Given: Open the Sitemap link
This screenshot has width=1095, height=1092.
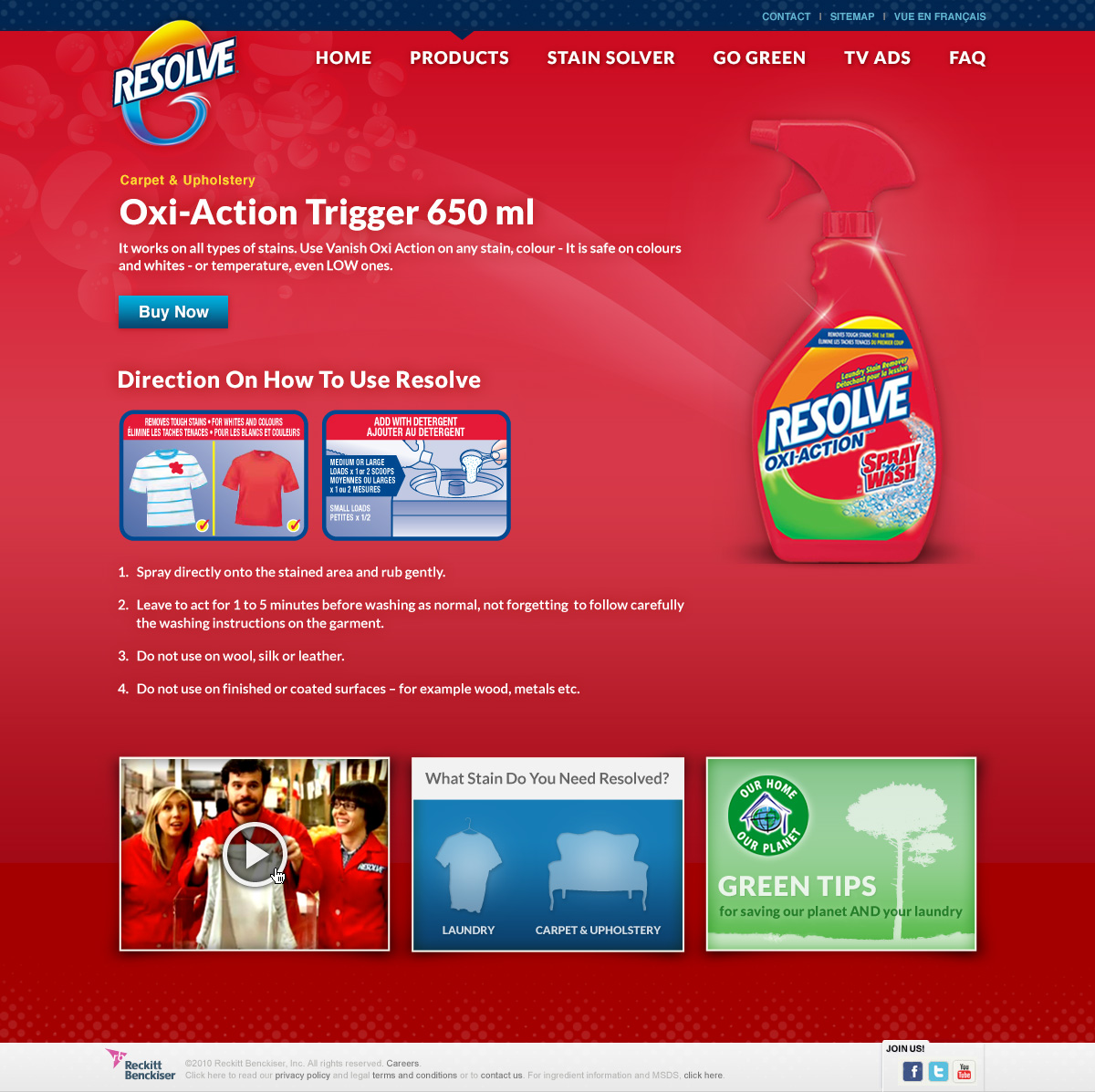Looking at the screenshot, I should pyautogui.click(x=852, y=16).
